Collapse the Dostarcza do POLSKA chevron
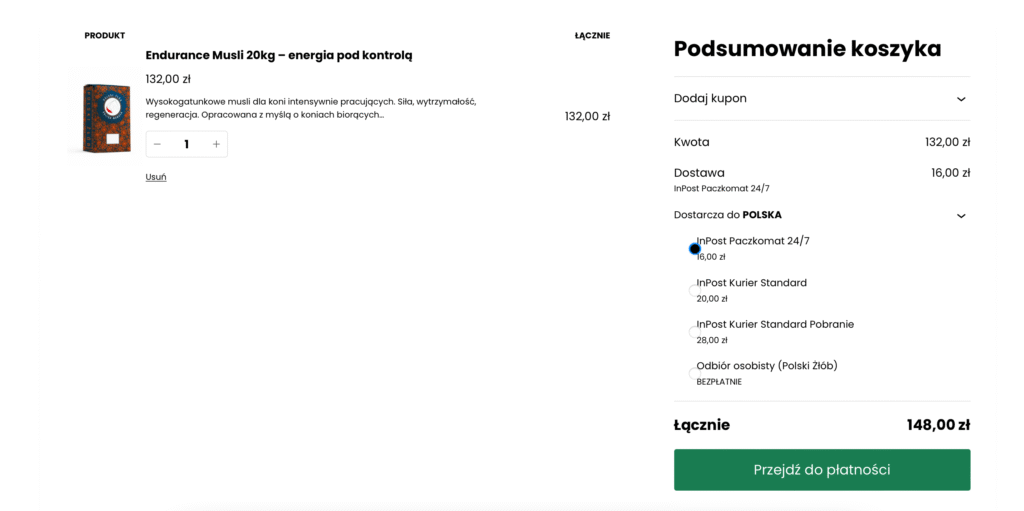The image size is (1024, 511). [961, 215]
